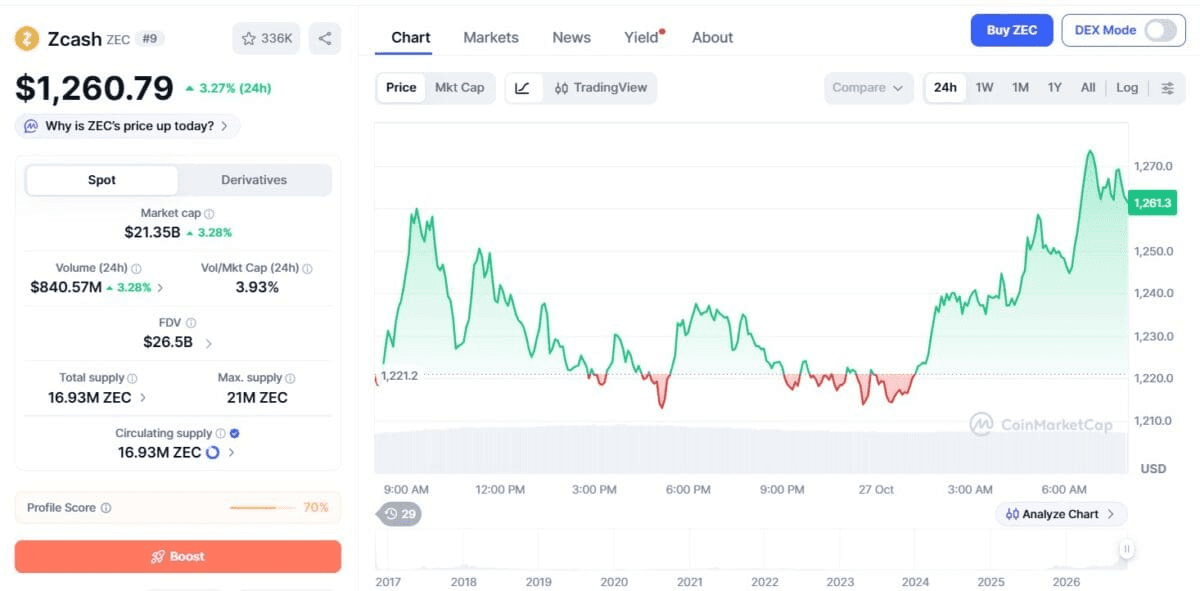Select the Mkt Cap chart view

click(459, 88)
